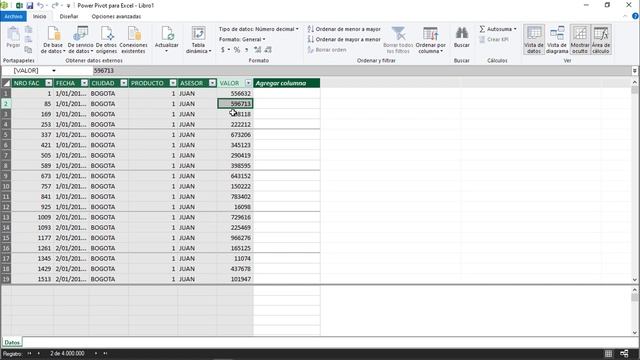Toggle Área de cálculo
The width and height of the screenshot is (640, 360).
pyautogui.click(x=601, y=40)
